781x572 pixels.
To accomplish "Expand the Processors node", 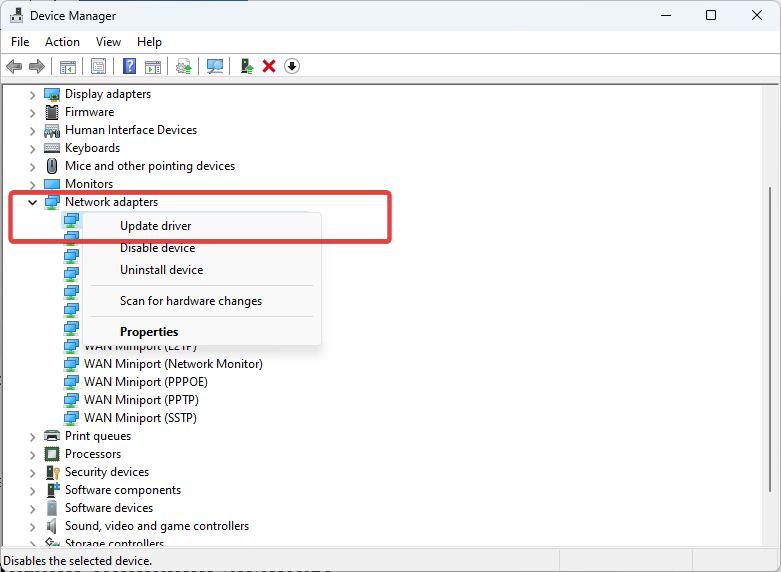I will pos(32,454).
